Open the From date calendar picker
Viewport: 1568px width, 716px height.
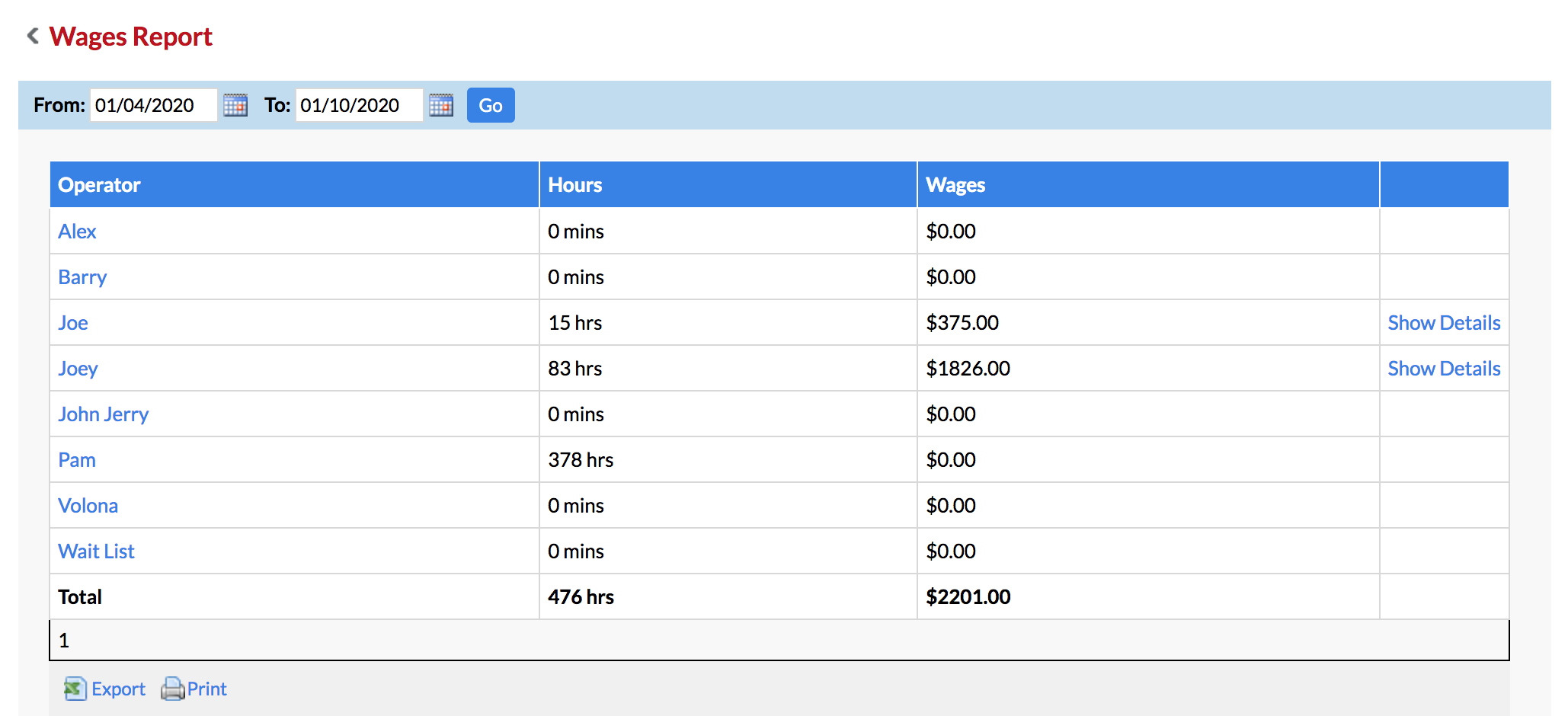(235, 105)
